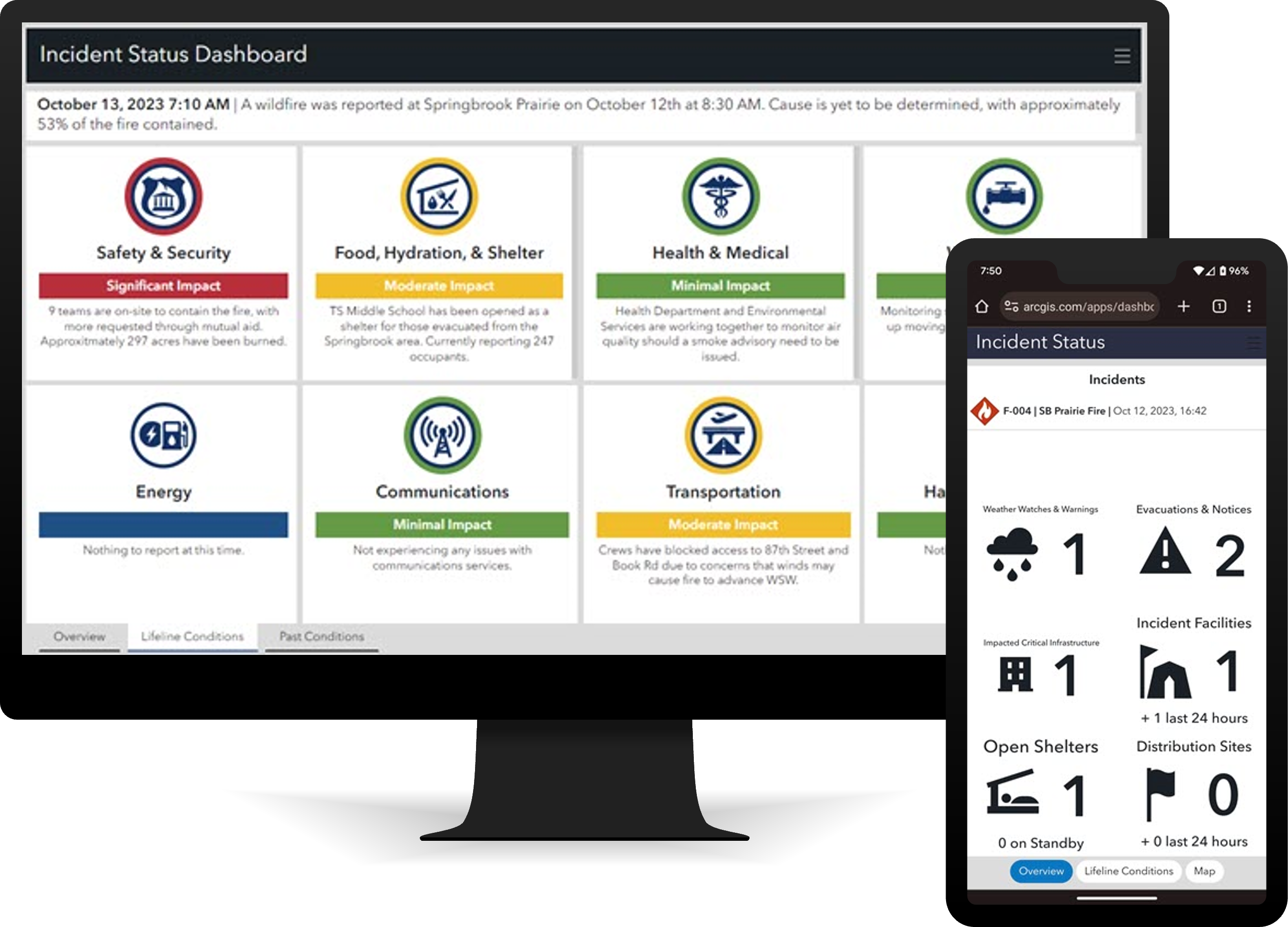Click the Communications tower icon
Image resolution: width=1288 pixels, height=927 pixels.
tap(442, 436)
